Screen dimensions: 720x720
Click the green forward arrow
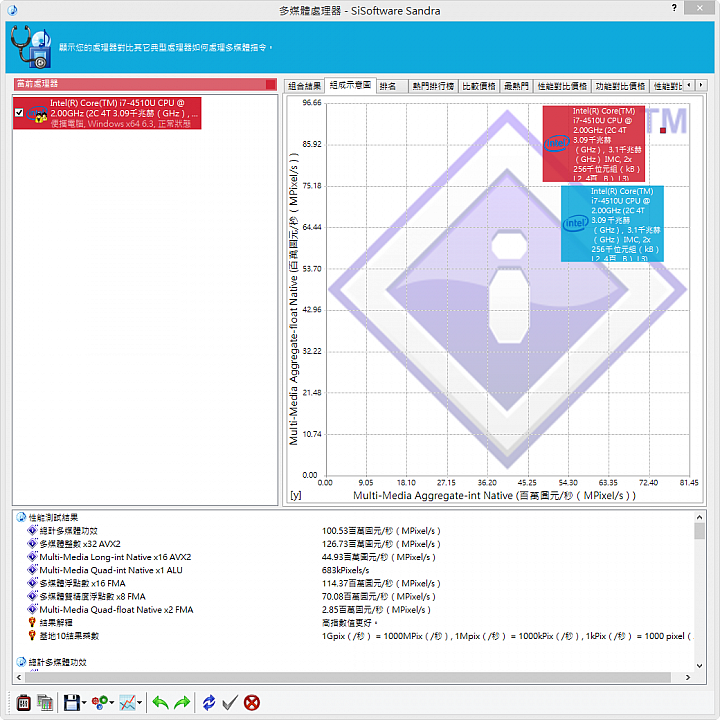tap(182, 703)
